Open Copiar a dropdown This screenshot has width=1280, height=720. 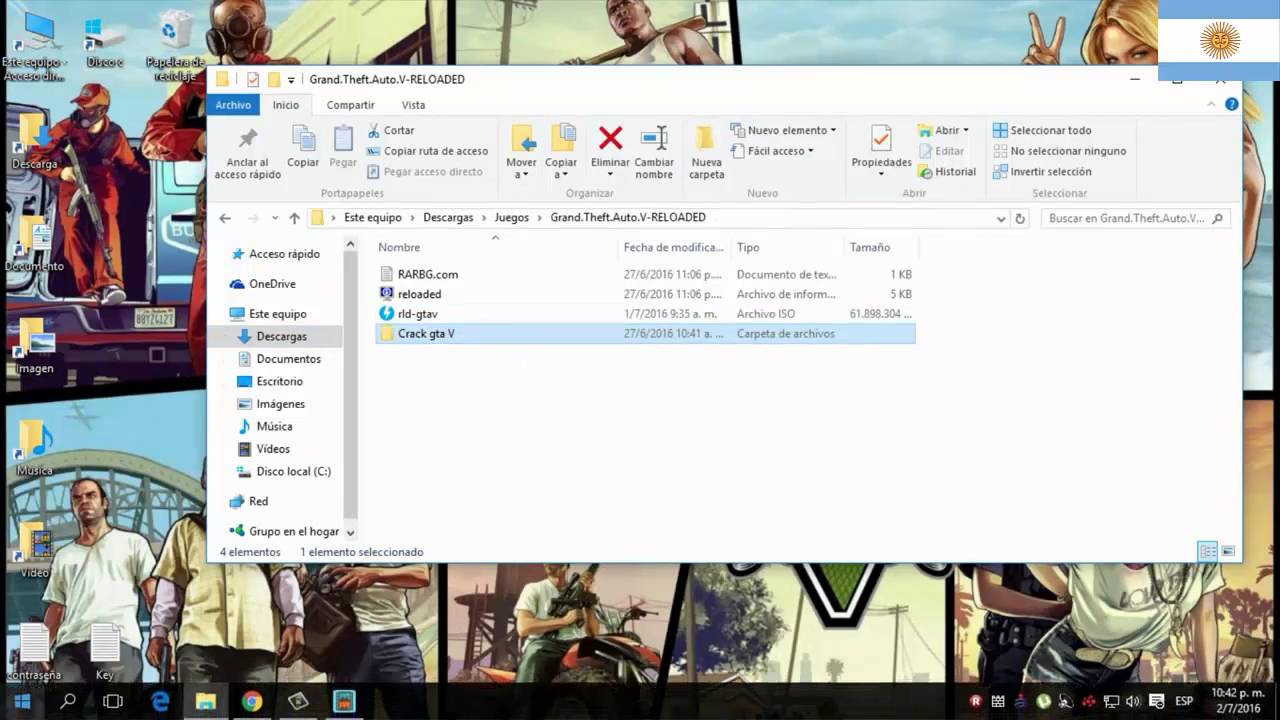(x=561, y=168)
